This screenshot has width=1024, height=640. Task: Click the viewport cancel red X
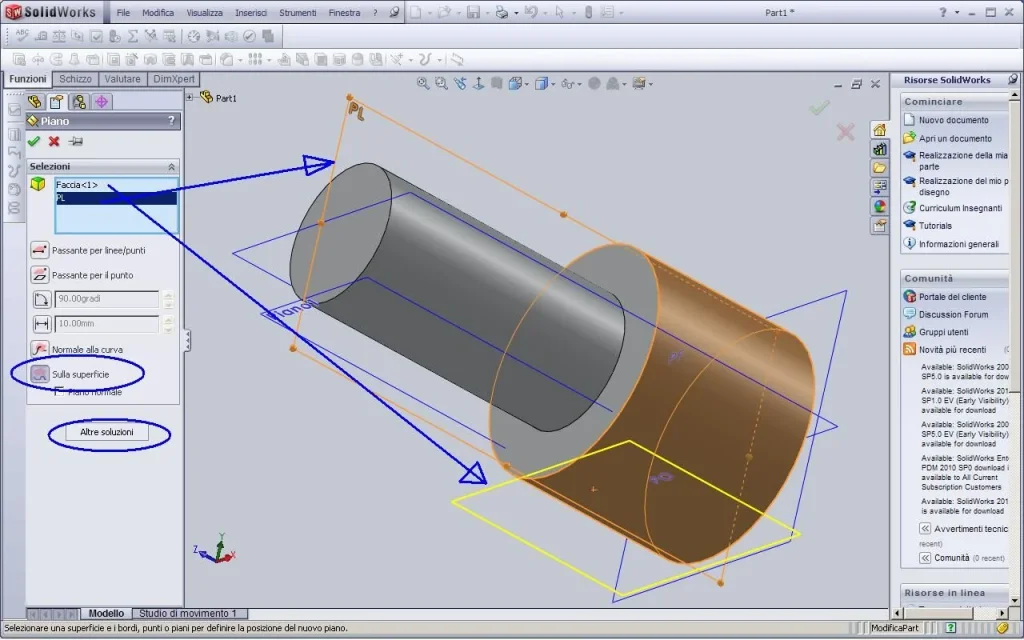coord(845,133)
